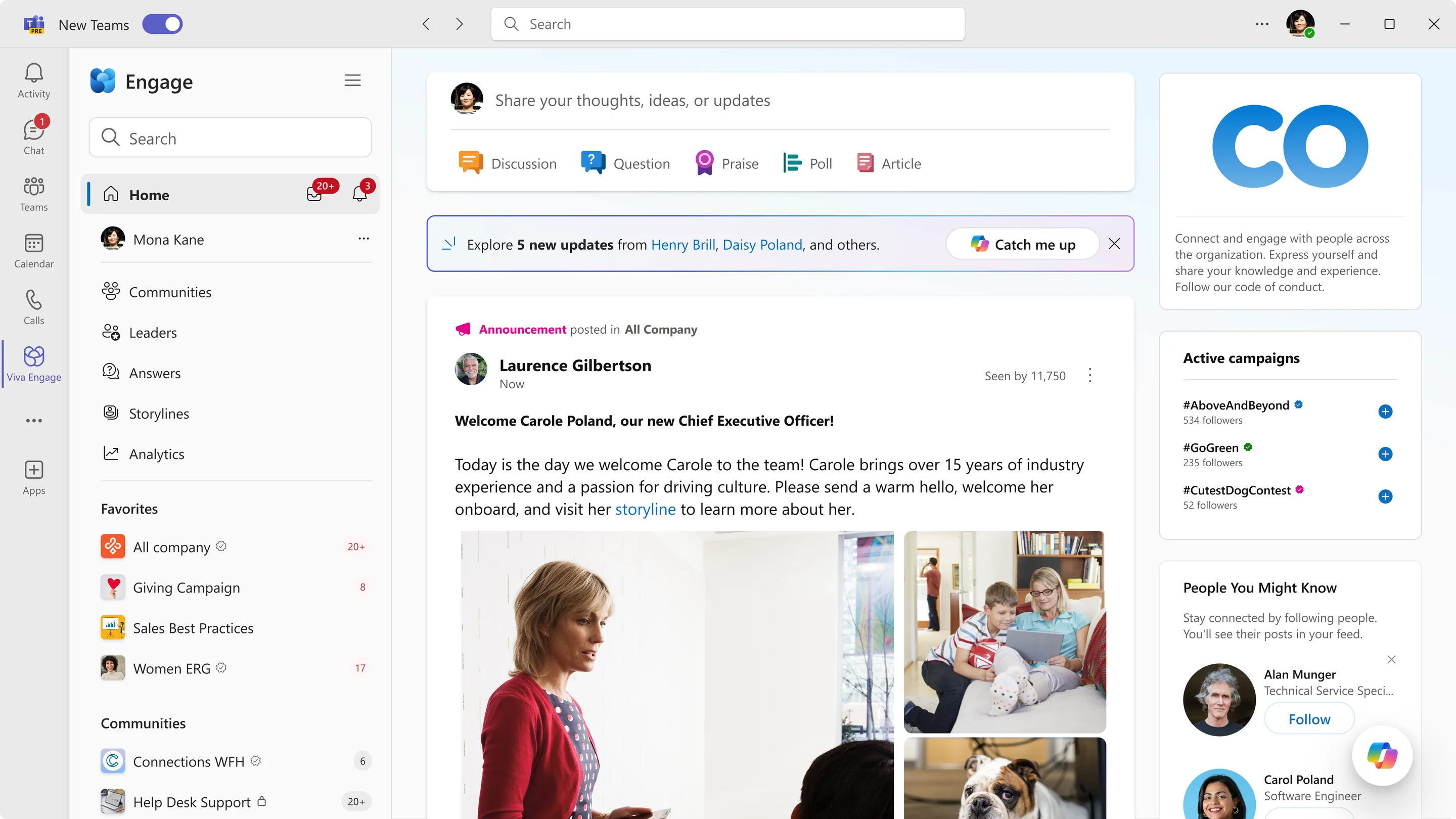Follow Alan Munger
Viewport: 1456px width, 819px height.
1309,718
